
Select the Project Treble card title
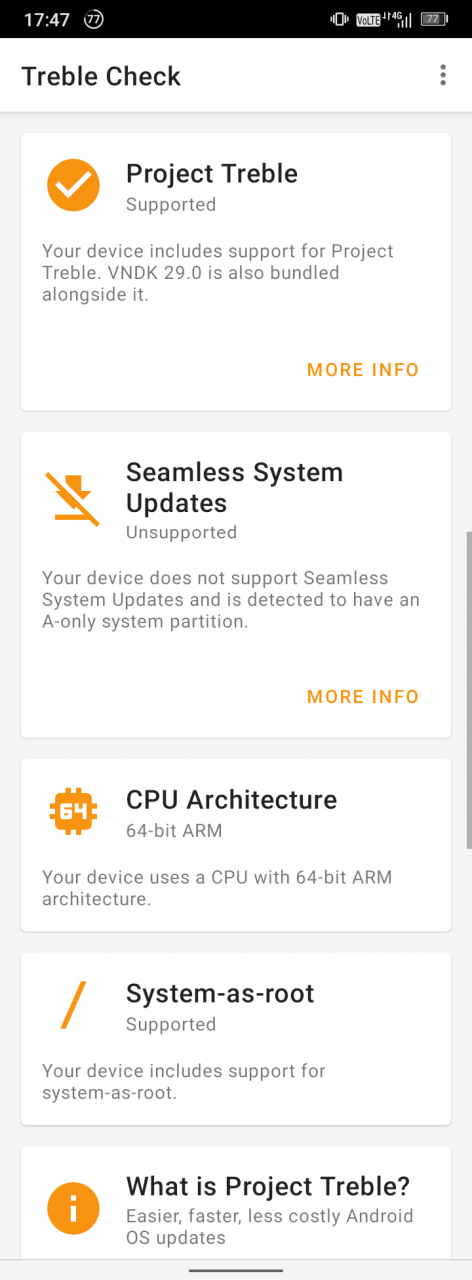tap(212, 174)
